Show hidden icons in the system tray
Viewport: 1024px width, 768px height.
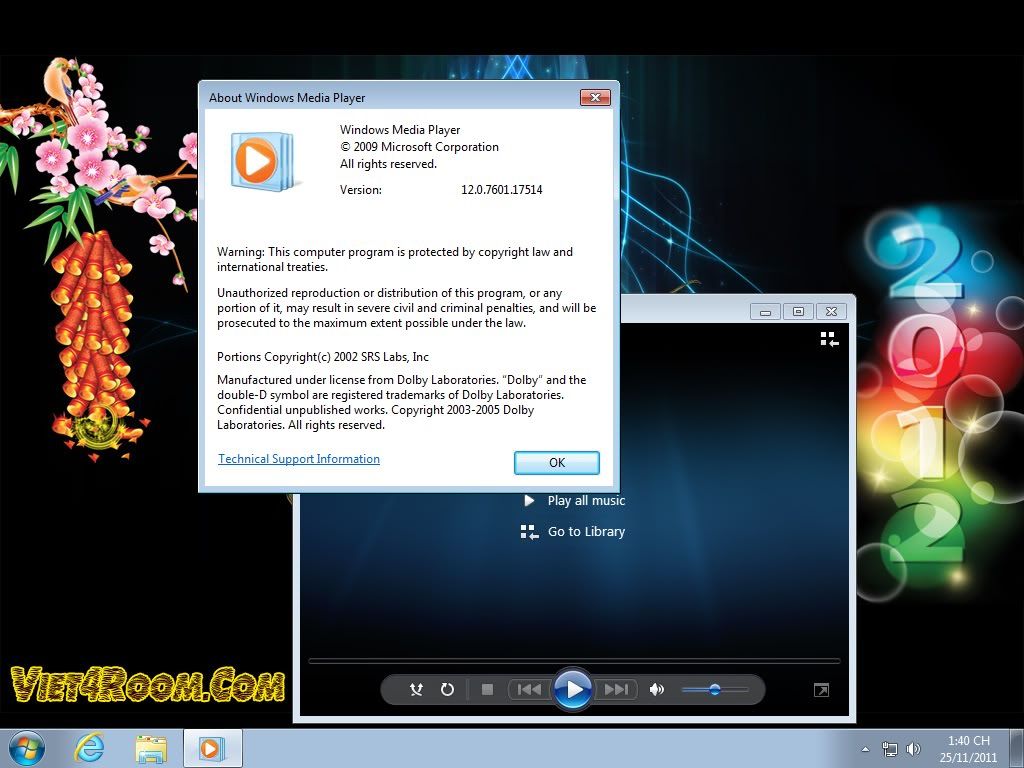pyautogui.click(x=865, y=749)
